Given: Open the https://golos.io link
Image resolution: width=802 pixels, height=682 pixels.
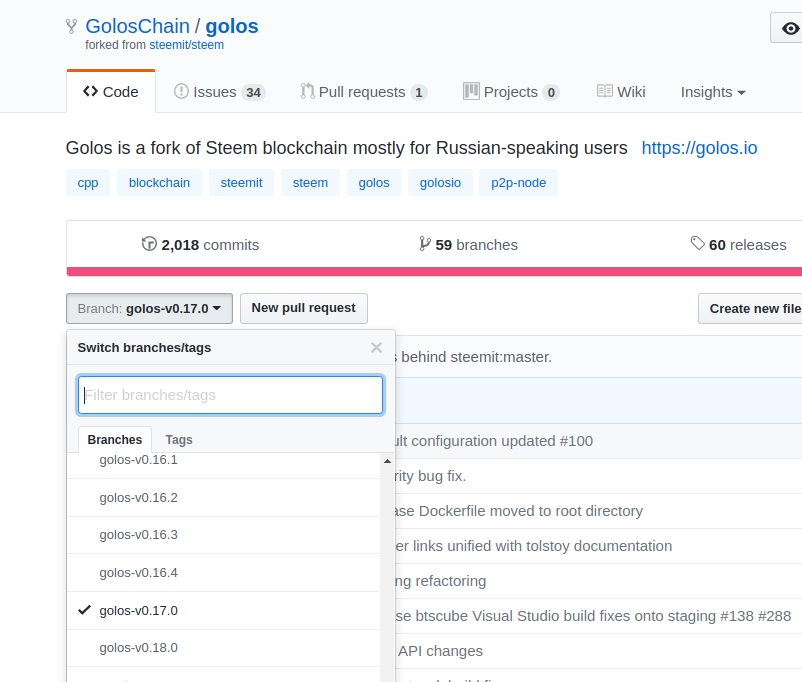Looking at the screenshot, I should point(699,148).
